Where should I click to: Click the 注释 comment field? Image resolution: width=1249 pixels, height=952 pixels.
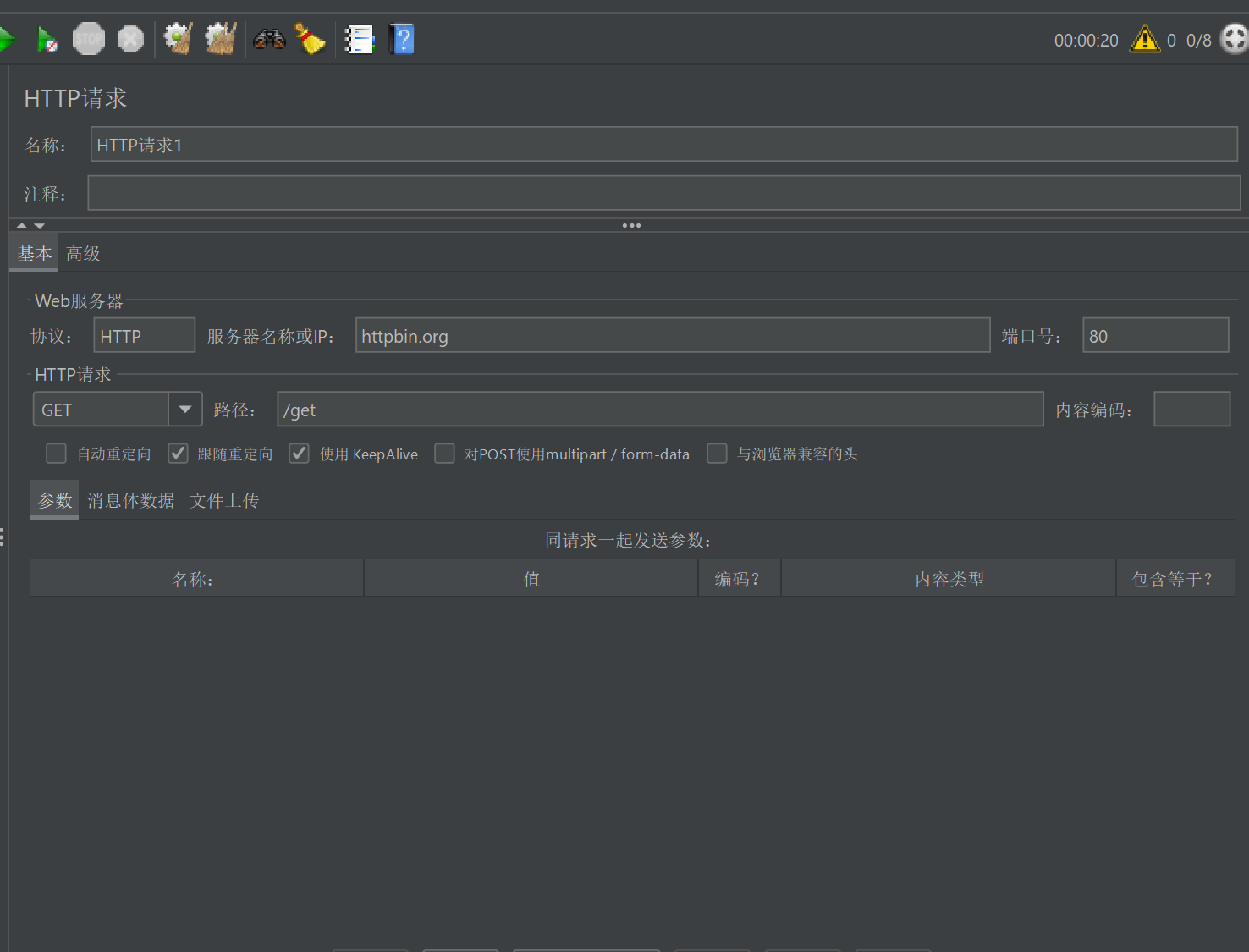tap(664, 193)
